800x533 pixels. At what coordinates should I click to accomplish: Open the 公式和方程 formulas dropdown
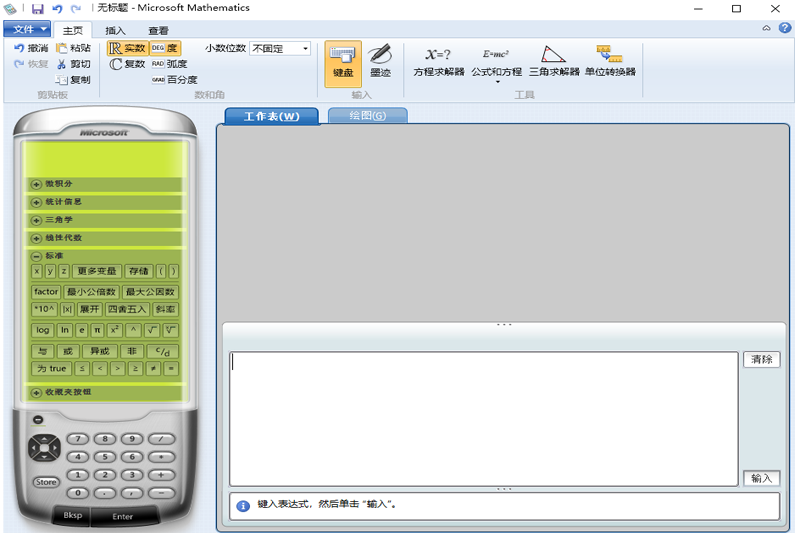(496, 65)
